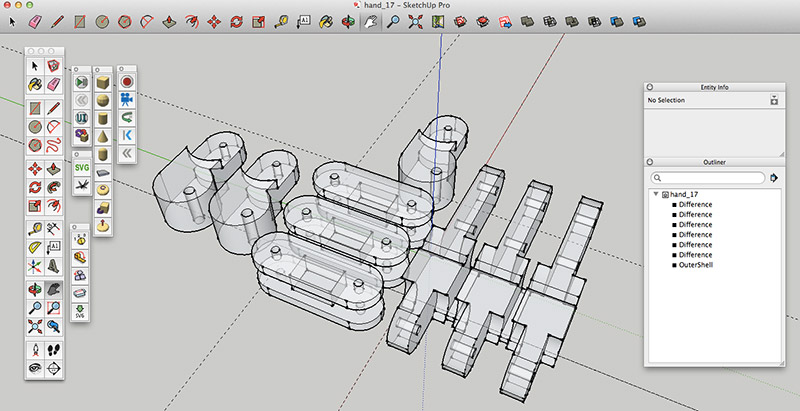Select the hand_17 root node in Outliner
800x411 pixels.
coord(683,194)
